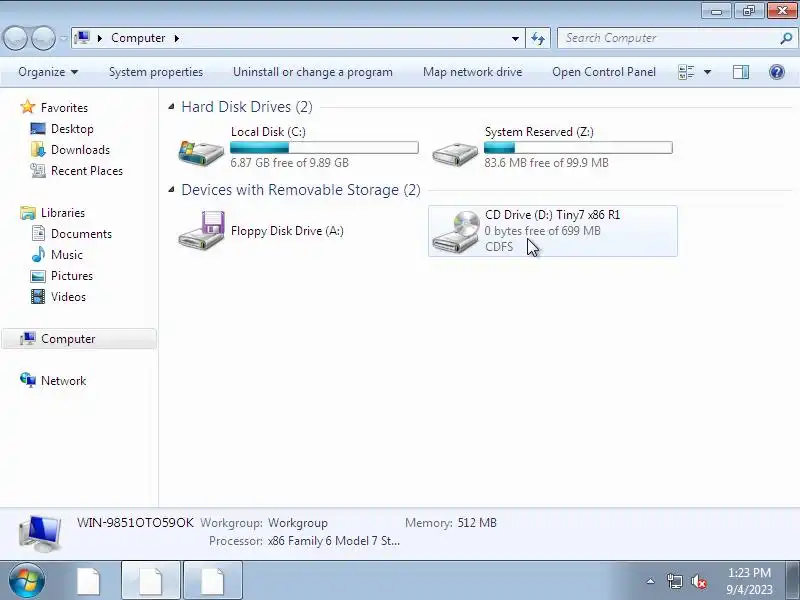800x600 pixels.
Task: Click the Recent Places icon
Action: point(38,170)
